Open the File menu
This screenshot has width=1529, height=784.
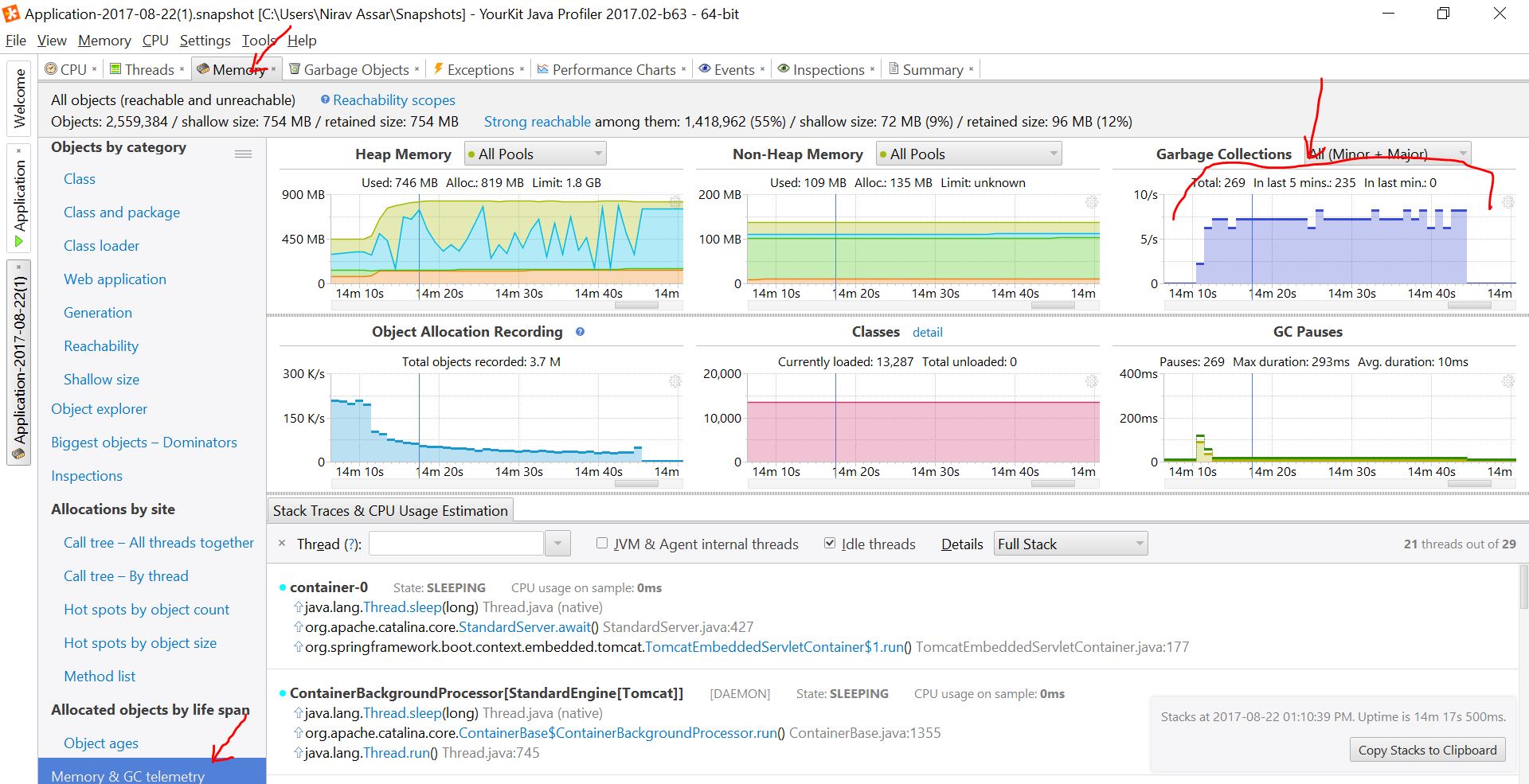point(16,41)
